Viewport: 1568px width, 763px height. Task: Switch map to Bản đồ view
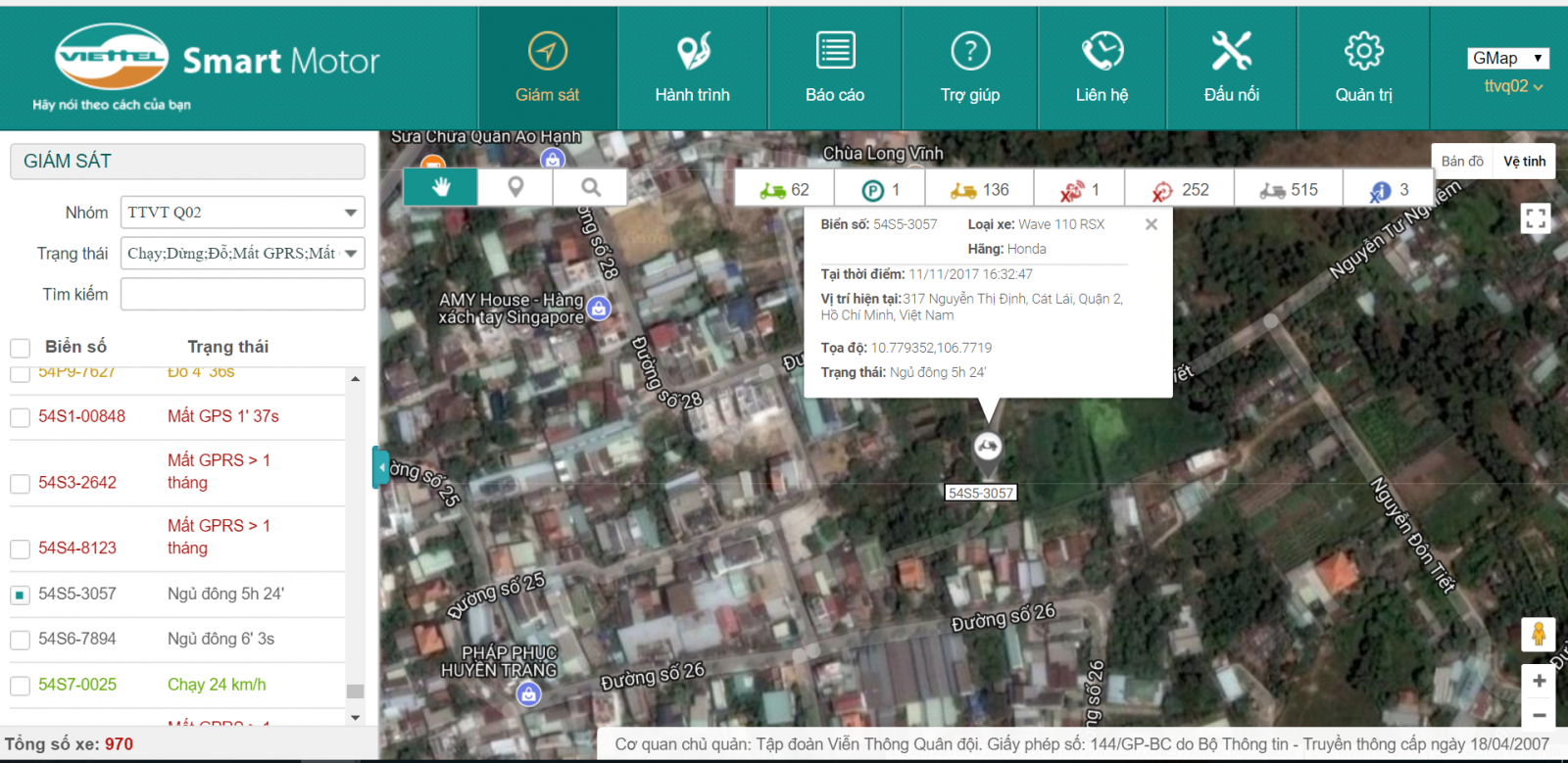click(x=1462, y=162)
